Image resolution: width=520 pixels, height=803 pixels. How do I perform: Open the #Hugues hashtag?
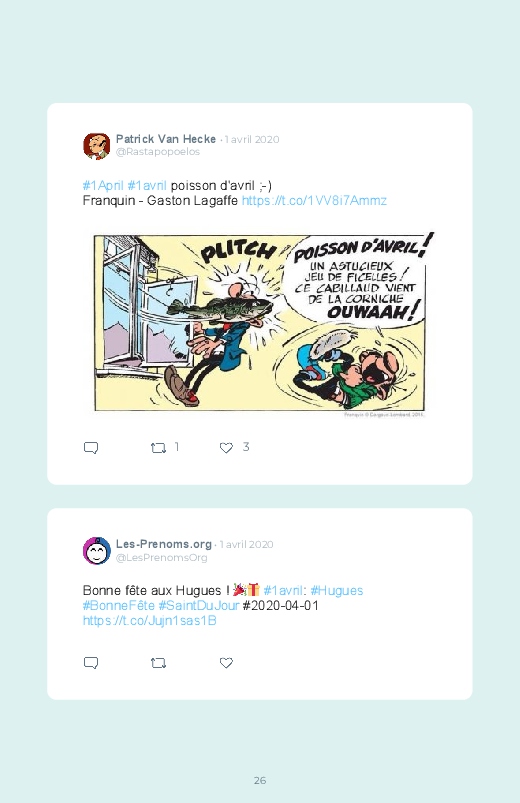click(337, 590)
